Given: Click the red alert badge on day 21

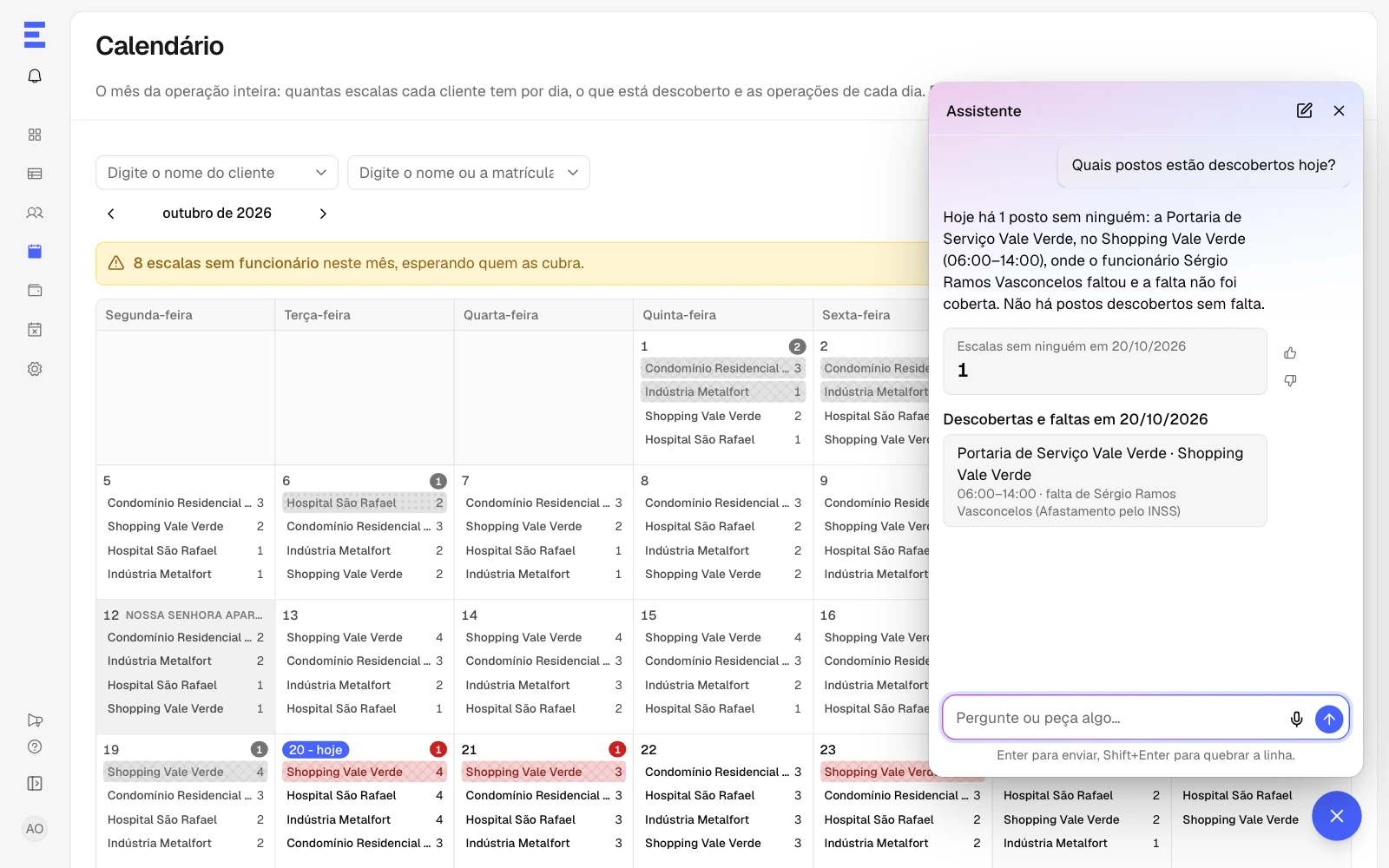Looking at the screenshot, I should pos(617,750).
